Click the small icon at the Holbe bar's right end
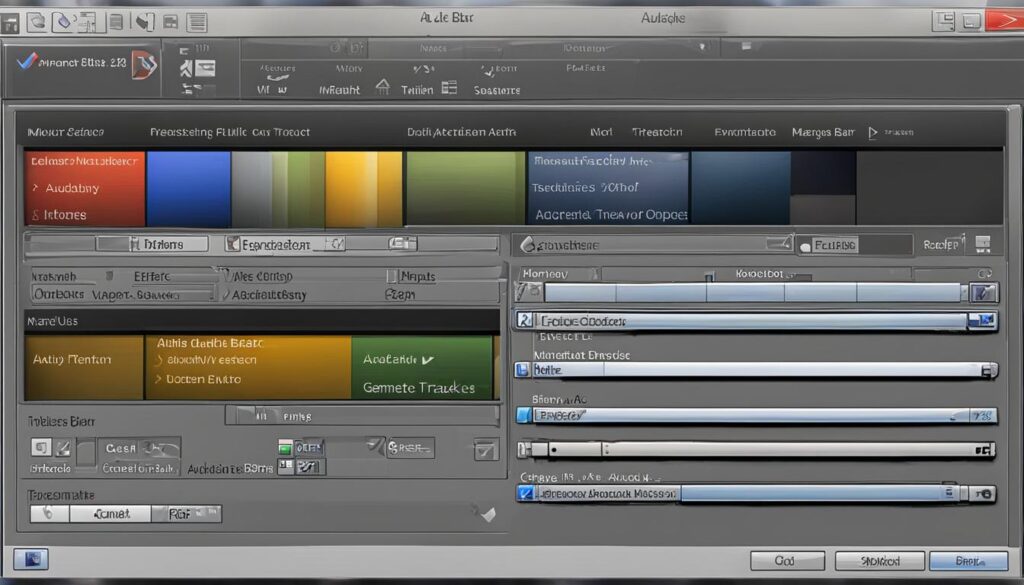The width and height of the screenshot is (1024, 585). (989, 371)
